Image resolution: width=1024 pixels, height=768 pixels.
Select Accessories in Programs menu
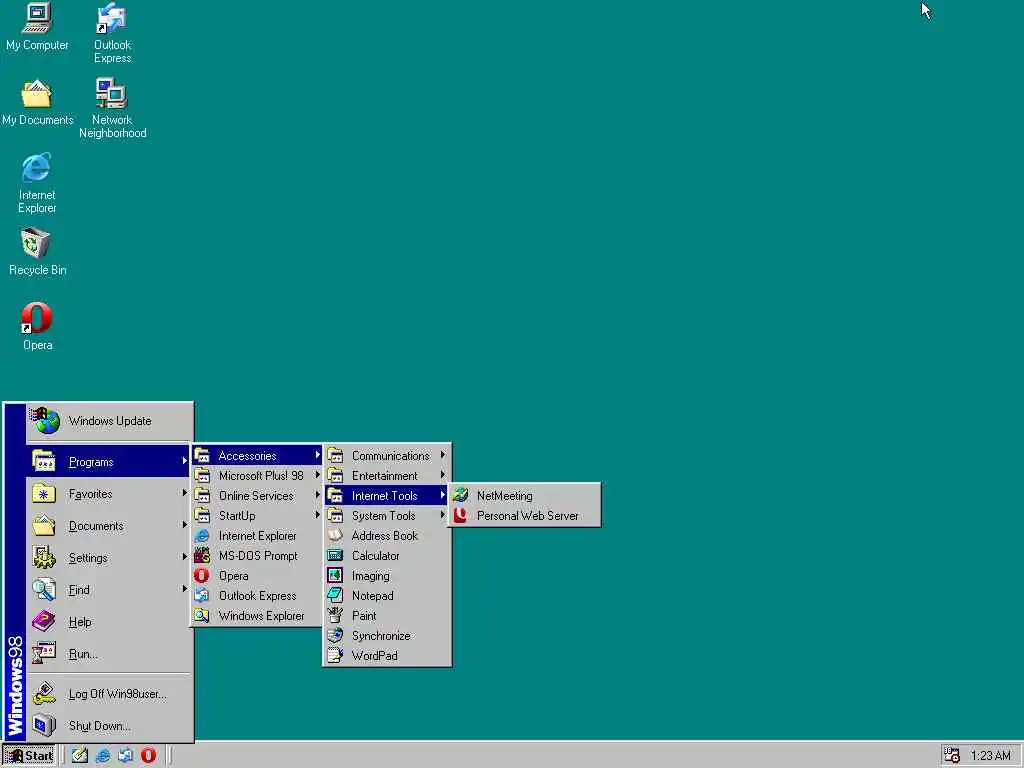[257, 455]
